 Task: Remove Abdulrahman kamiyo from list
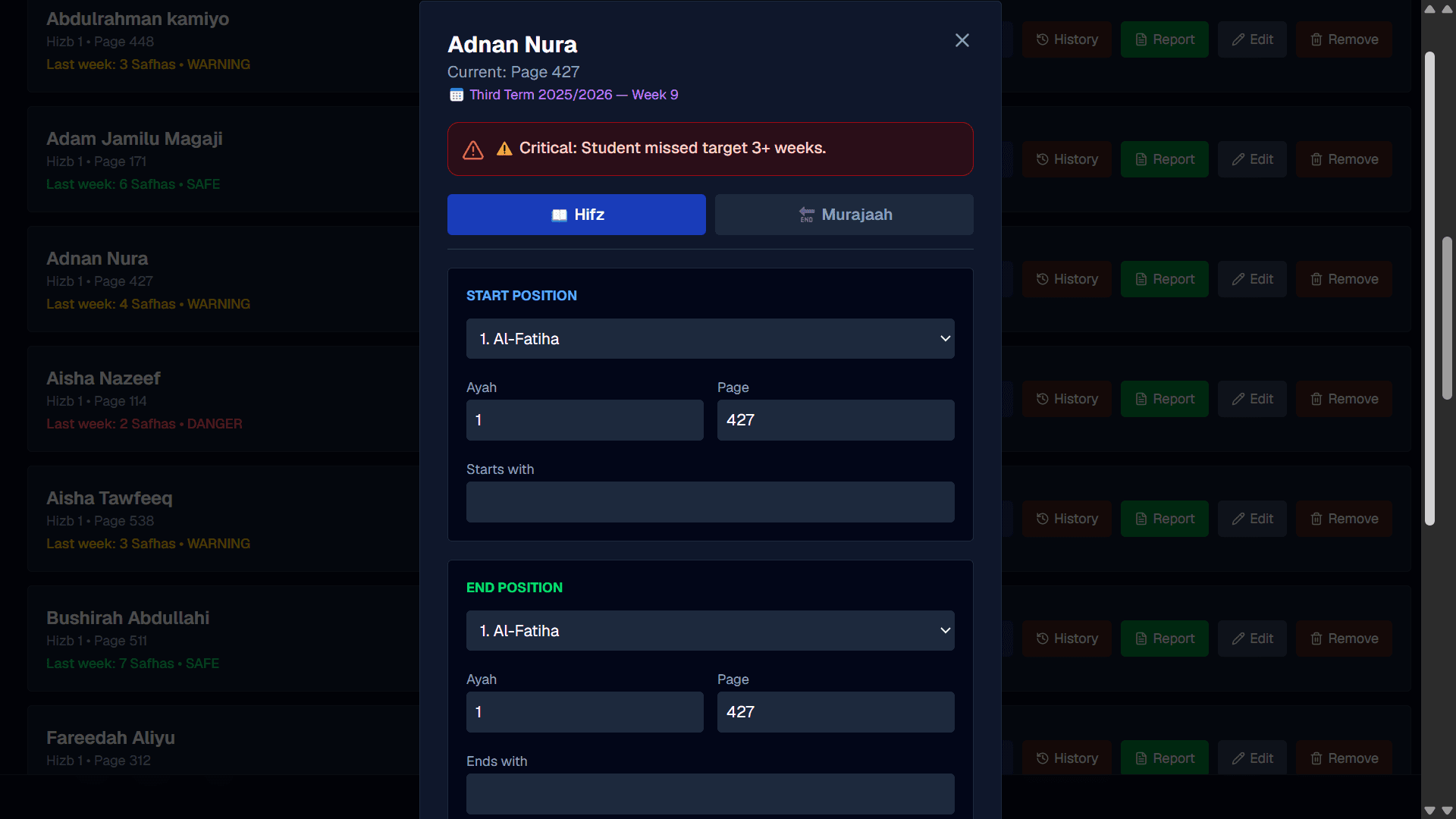[1344, 39]
